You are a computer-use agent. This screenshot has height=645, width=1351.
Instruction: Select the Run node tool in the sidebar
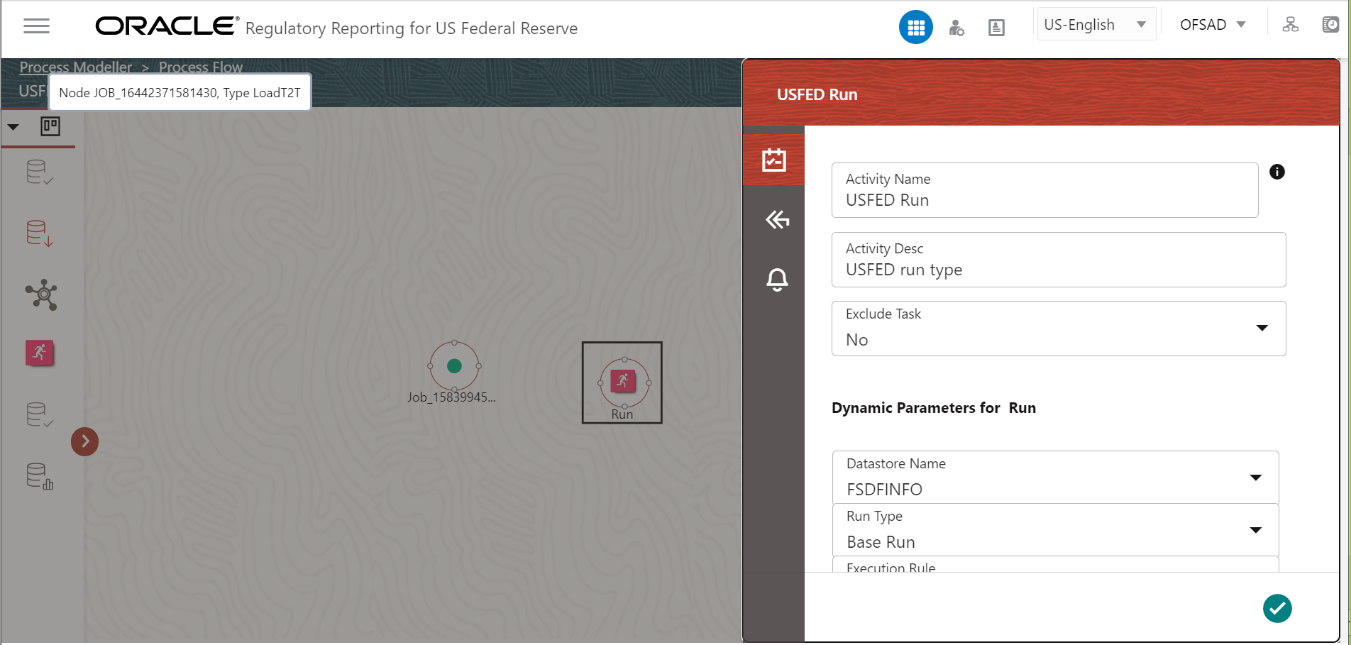(x=39, y=353)
